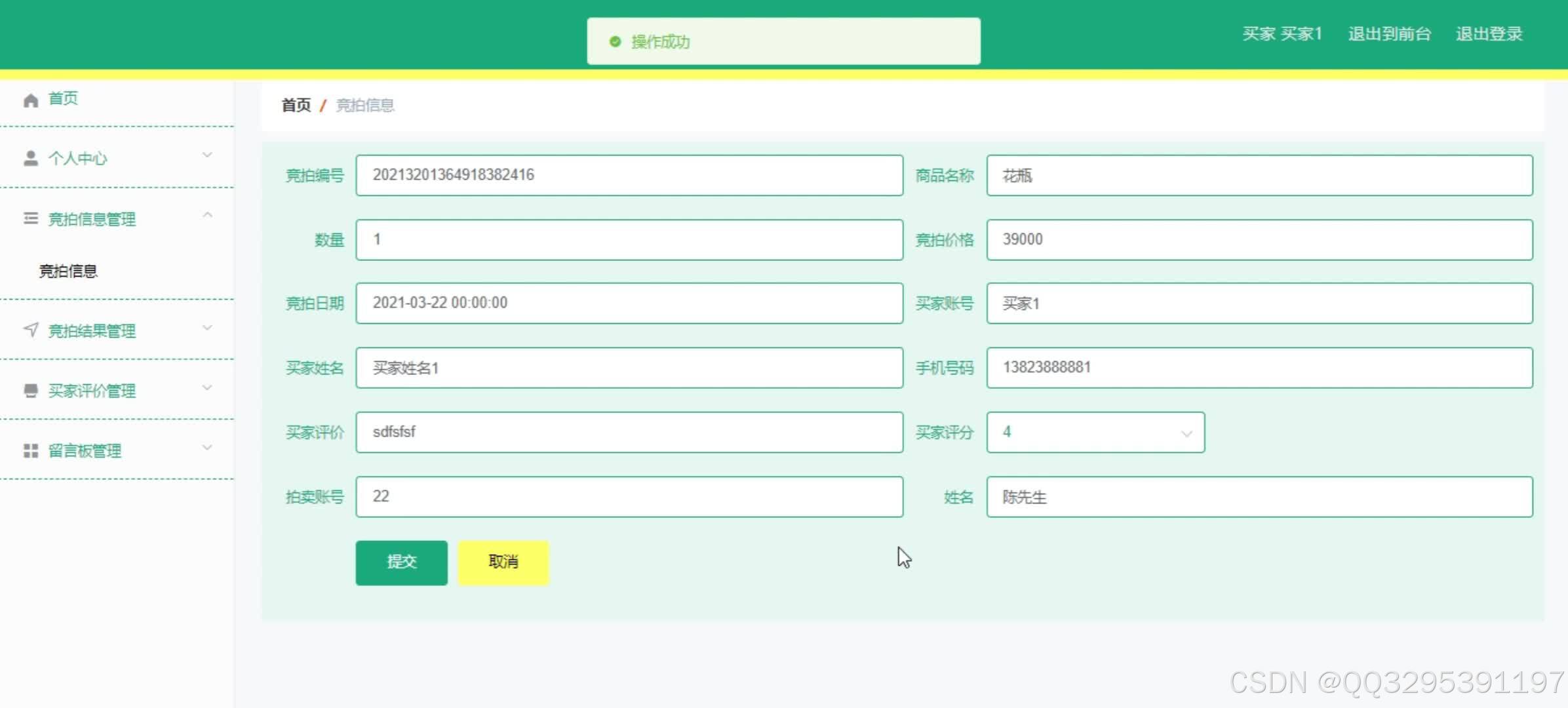The image size is (1568, 708).
Task: Click the home icon in sidebar
Action: tap(31, 100)
